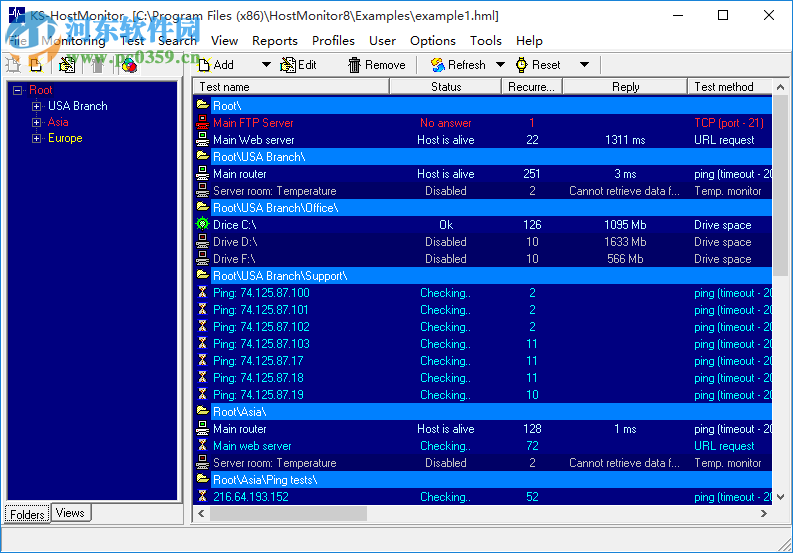The image size is (793, 553).
Task: Click the Reset watch icon button
Action: tap(537, 65)
